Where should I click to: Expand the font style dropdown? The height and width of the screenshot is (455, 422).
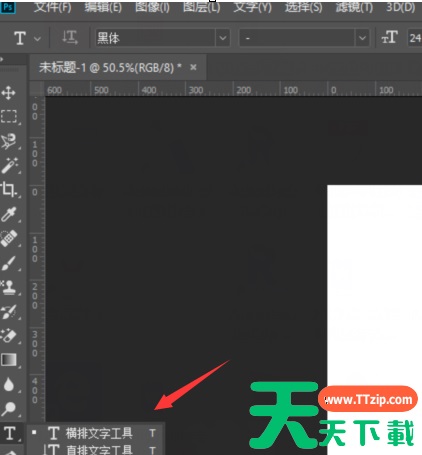(x=362, y=38)
